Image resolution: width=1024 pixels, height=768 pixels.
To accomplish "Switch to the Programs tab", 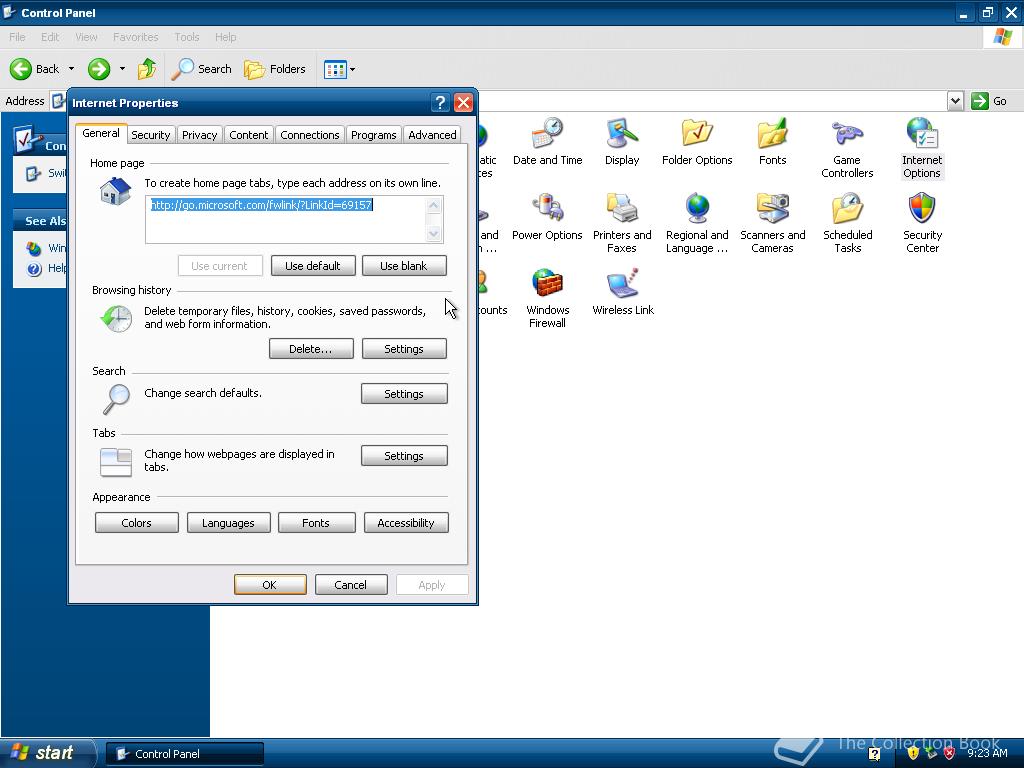I will (374, 135).
